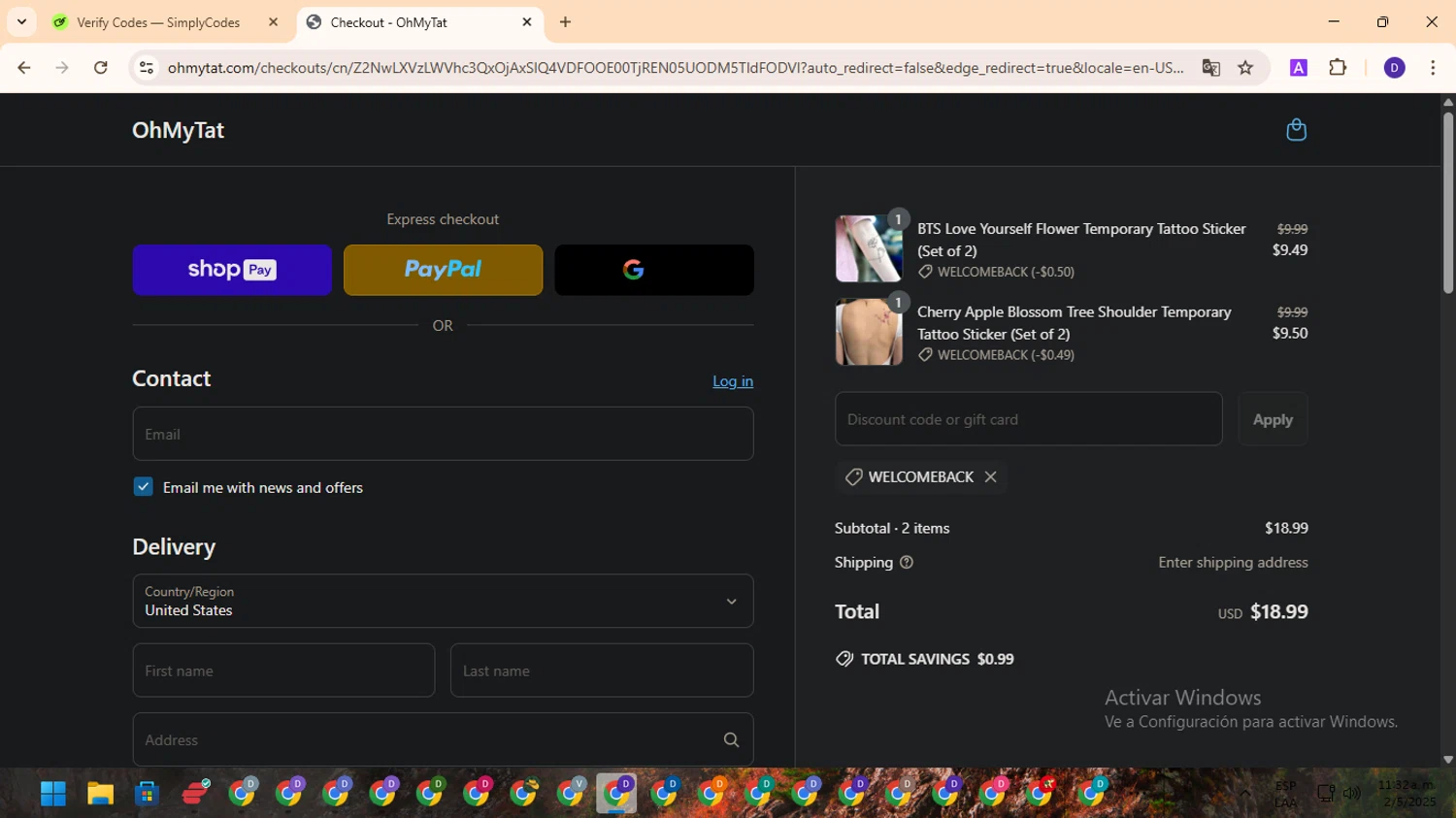This screenshot has height=818, width=1456.
Task: Close the Checkout - OhMyTat tab
Action: tap(527, 22)
